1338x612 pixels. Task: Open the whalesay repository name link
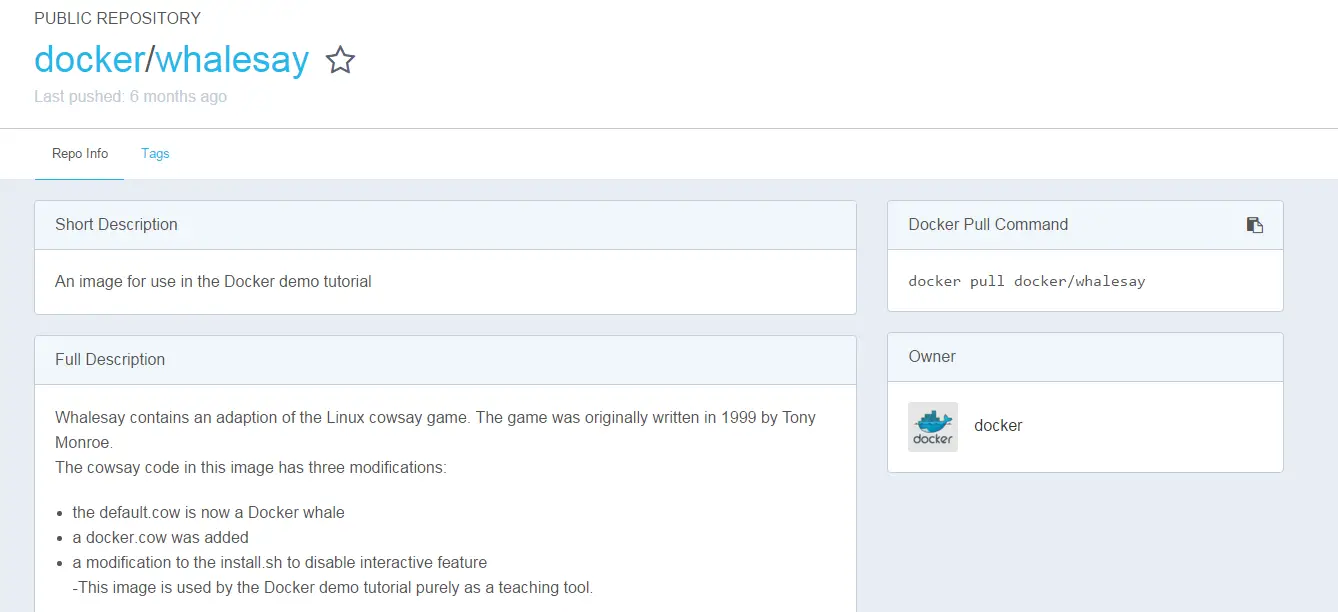coord(233,60)
